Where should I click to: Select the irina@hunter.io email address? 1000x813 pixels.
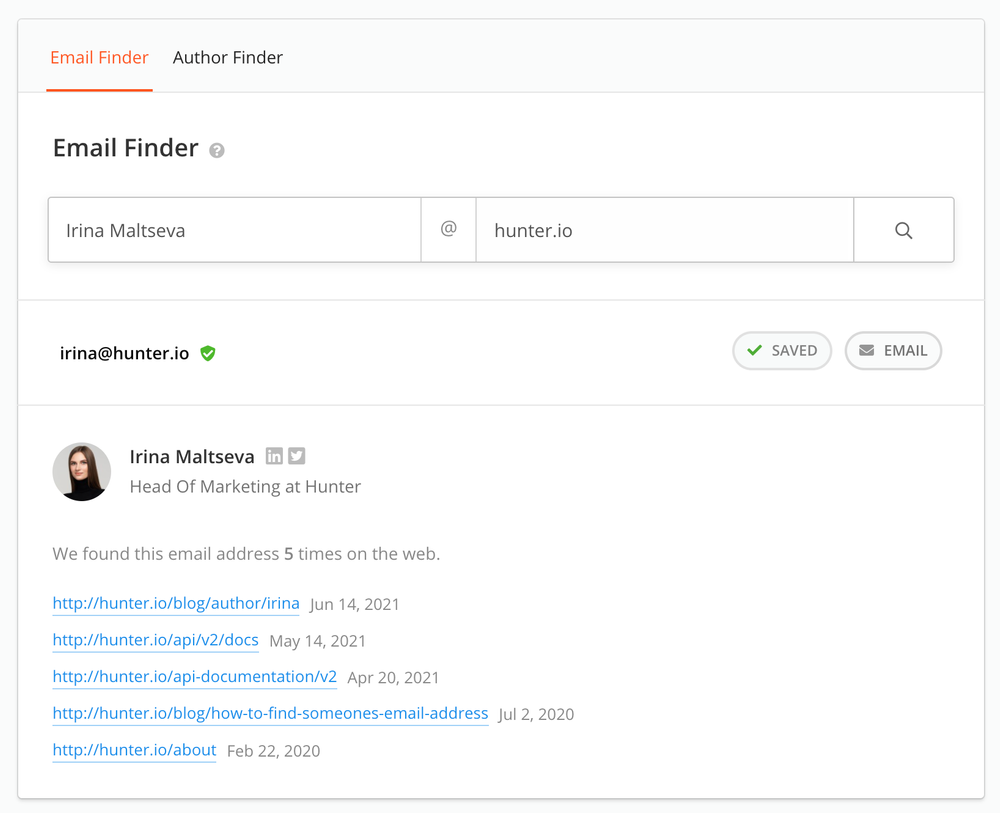[124, 353]
